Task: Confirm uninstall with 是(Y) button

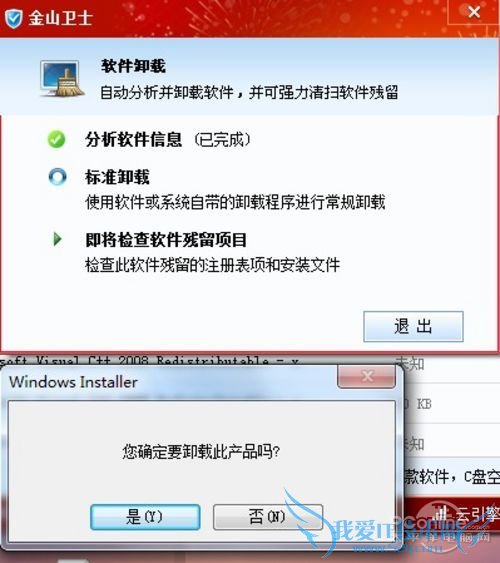Action: (145, 517)
